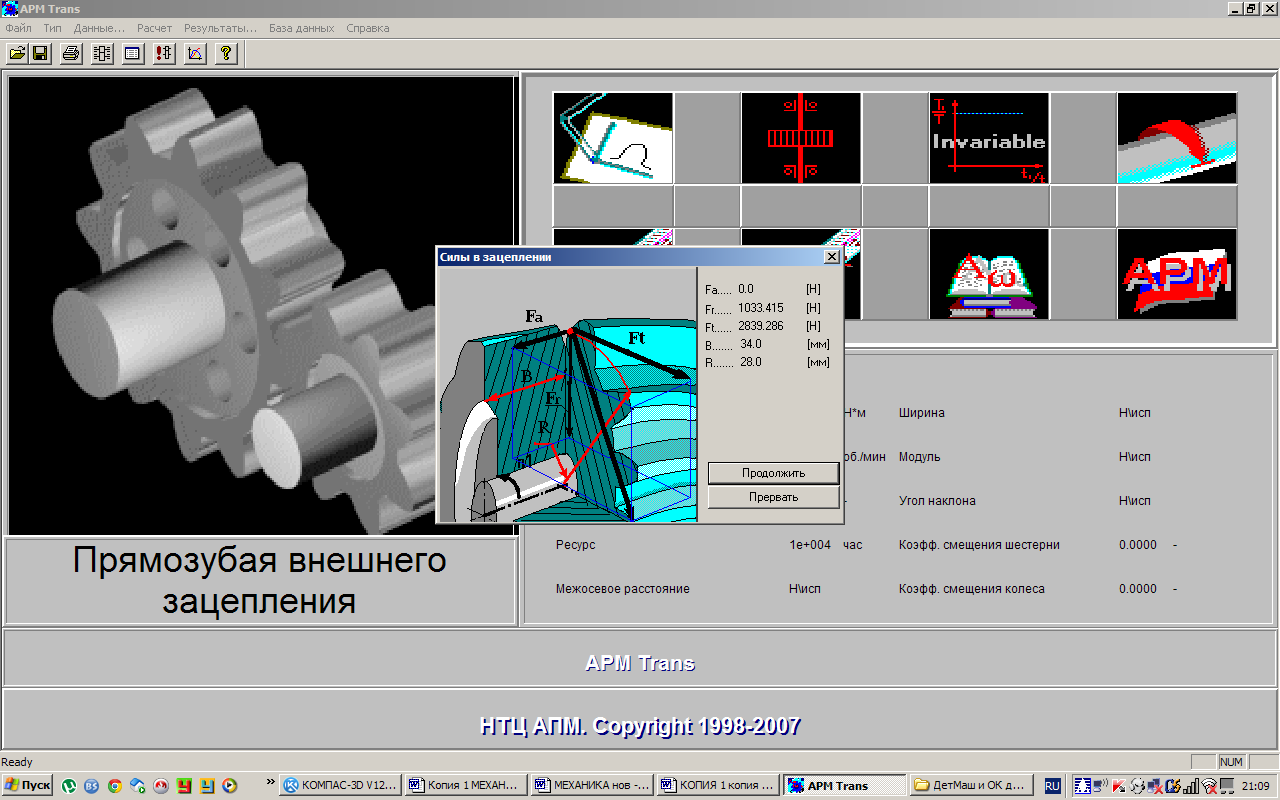The image size is (1280, 800).
Task: Click the force diagram in the dialog
Action: 567,394
